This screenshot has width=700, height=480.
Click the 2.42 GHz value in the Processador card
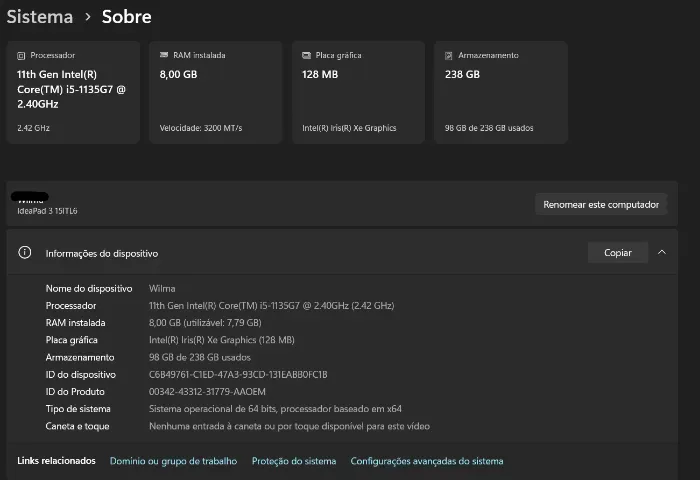click(33, 128)
